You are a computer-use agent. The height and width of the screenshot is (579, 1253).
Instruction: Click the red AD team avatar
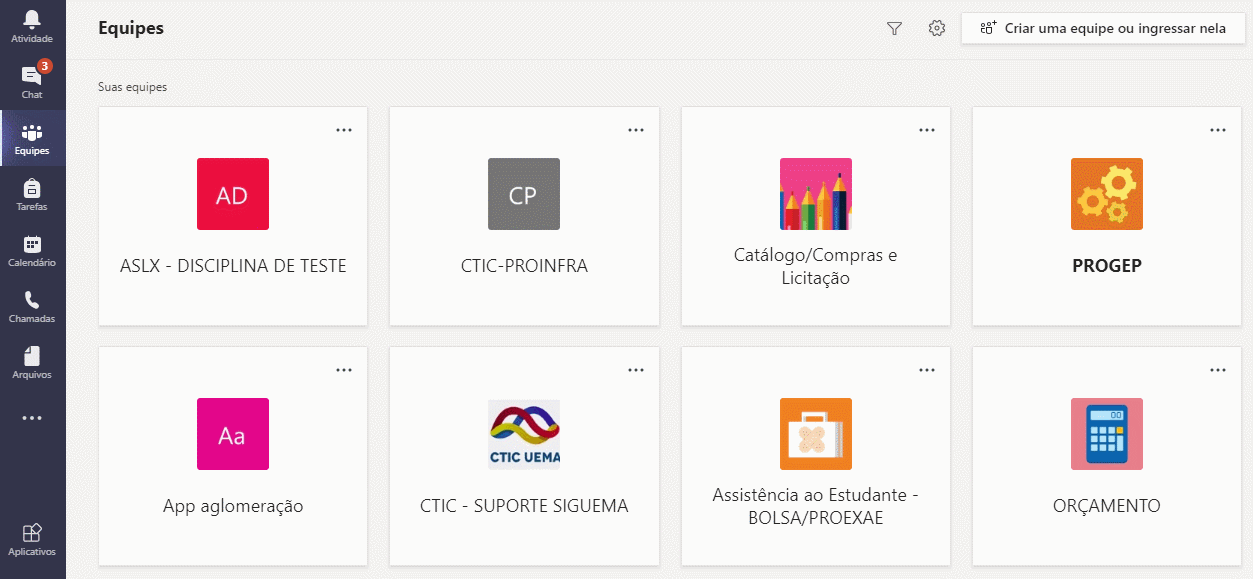[233, 194]
